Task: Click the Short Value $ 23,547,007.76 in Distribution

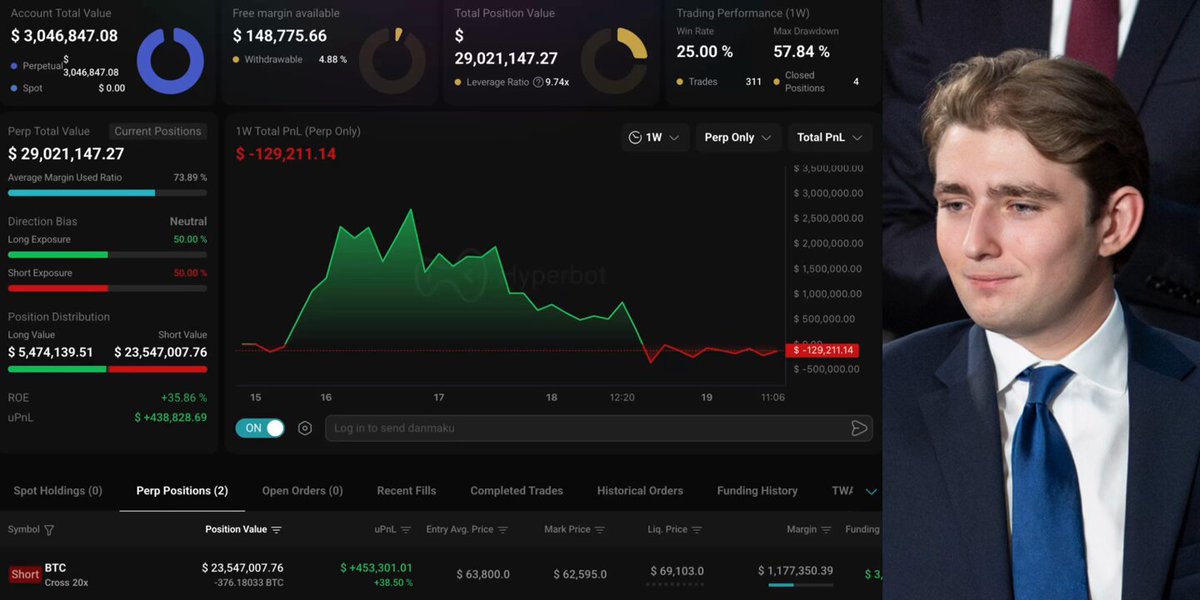Action: pos(160,352)
